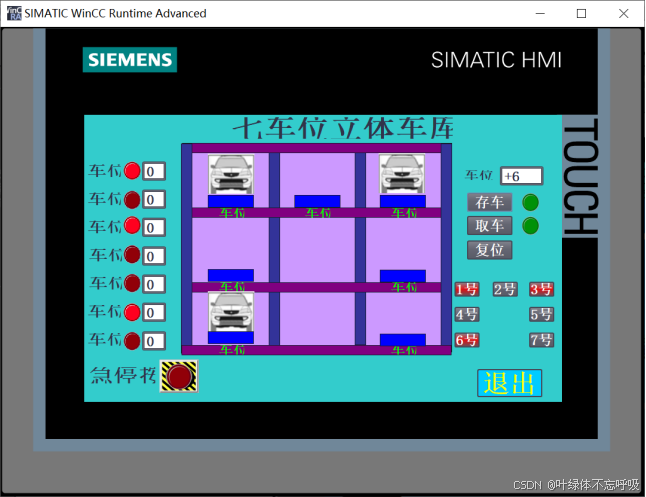This screenshot has width=646, height=497.
Task: Click the fourth 车位 indicator lamp
Action: (132, 255)
